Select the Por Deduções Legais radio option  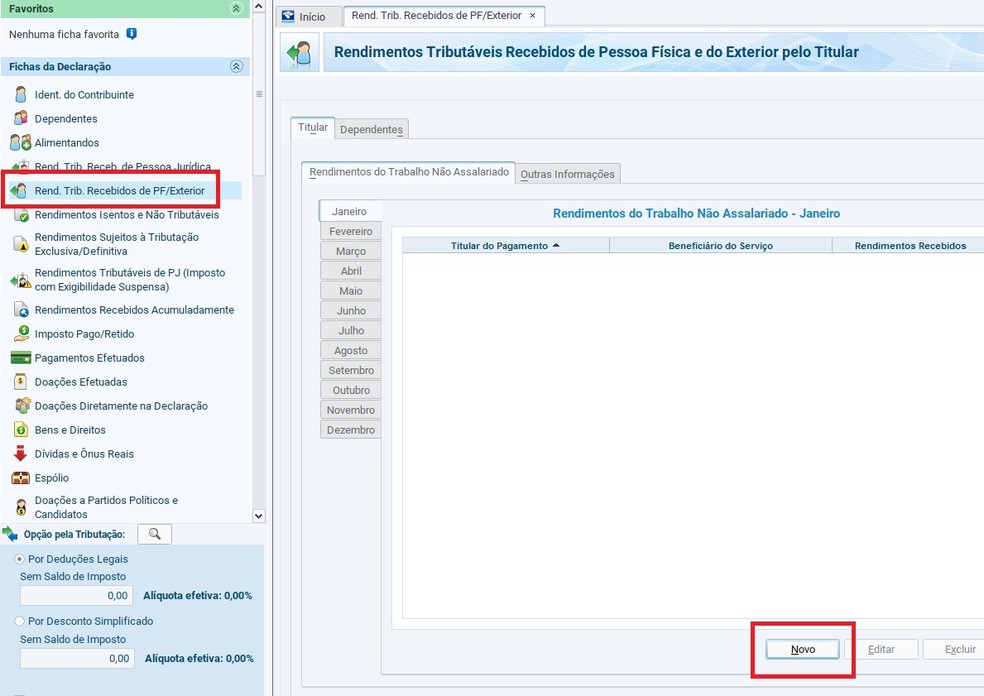[x=20, y=559]
